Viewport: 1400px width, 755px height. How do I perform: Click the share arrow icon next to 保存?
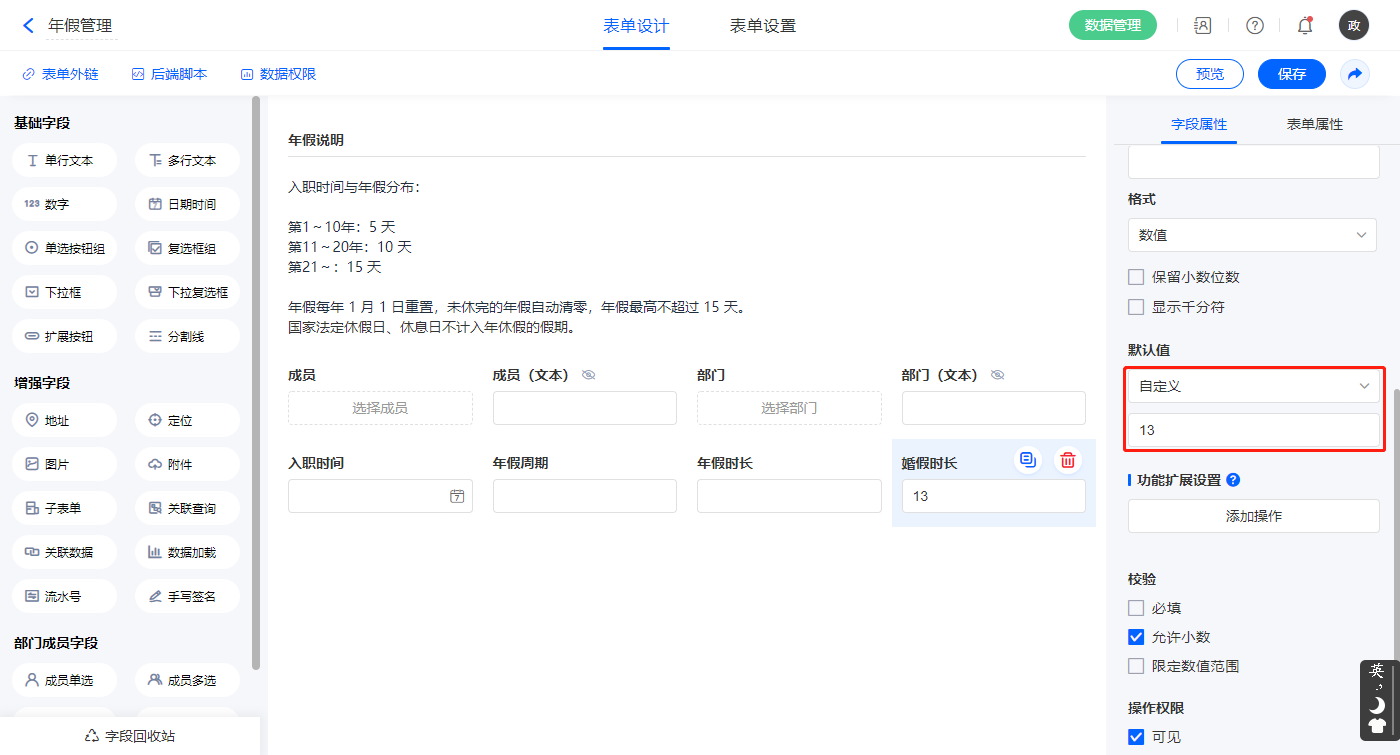click(1355, 74)
